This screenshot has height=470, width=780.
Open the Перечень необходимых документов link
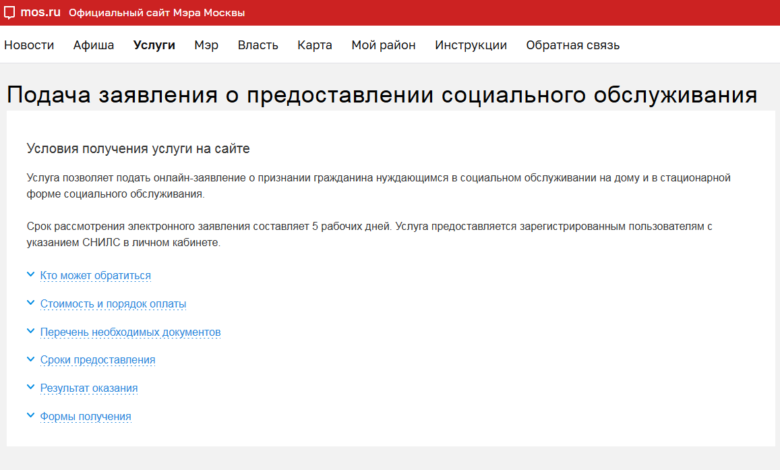(x=130, y=332)
